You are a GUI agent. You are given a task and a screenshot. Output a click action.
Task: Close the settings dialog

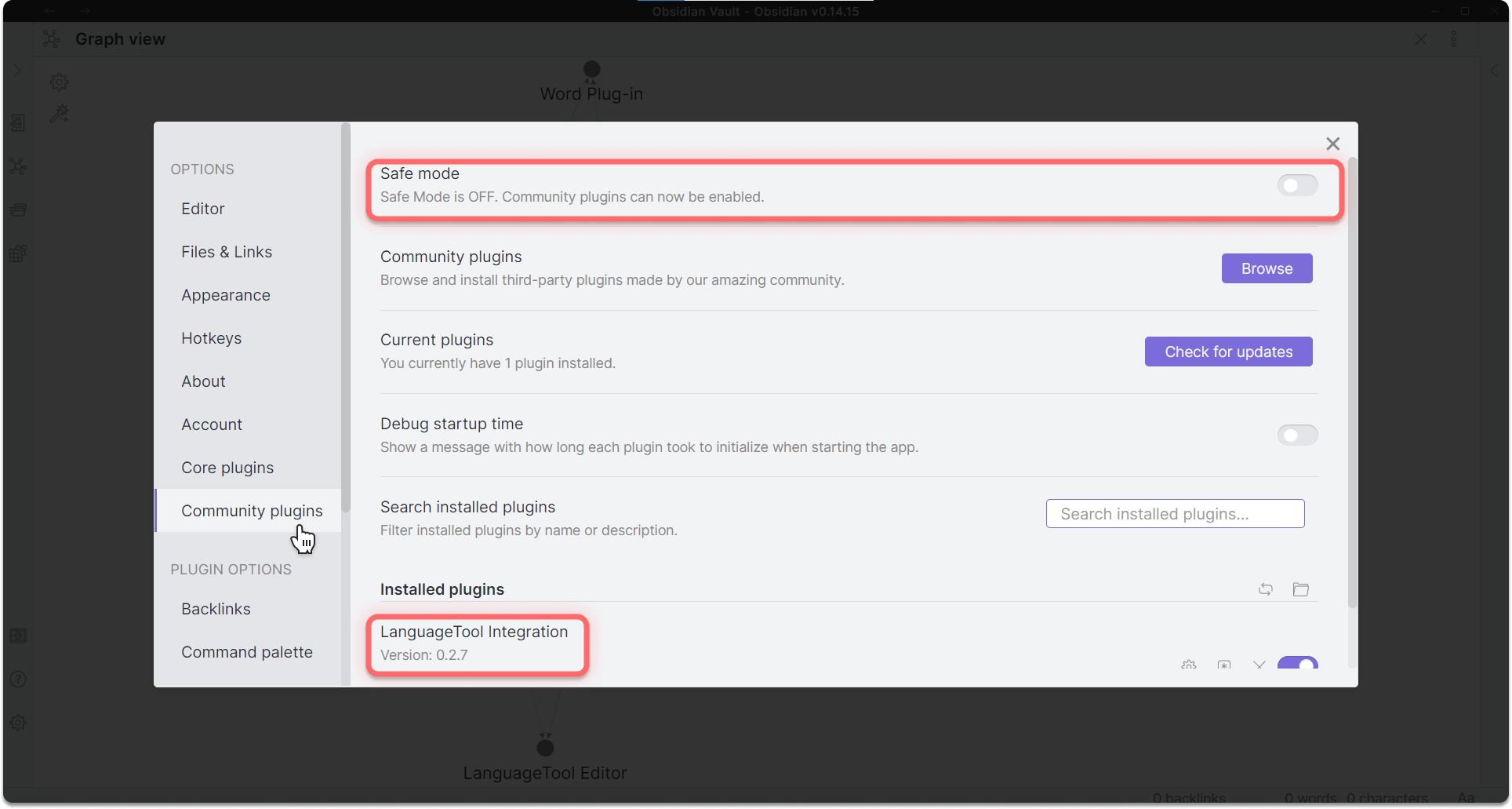(1332, 144)
